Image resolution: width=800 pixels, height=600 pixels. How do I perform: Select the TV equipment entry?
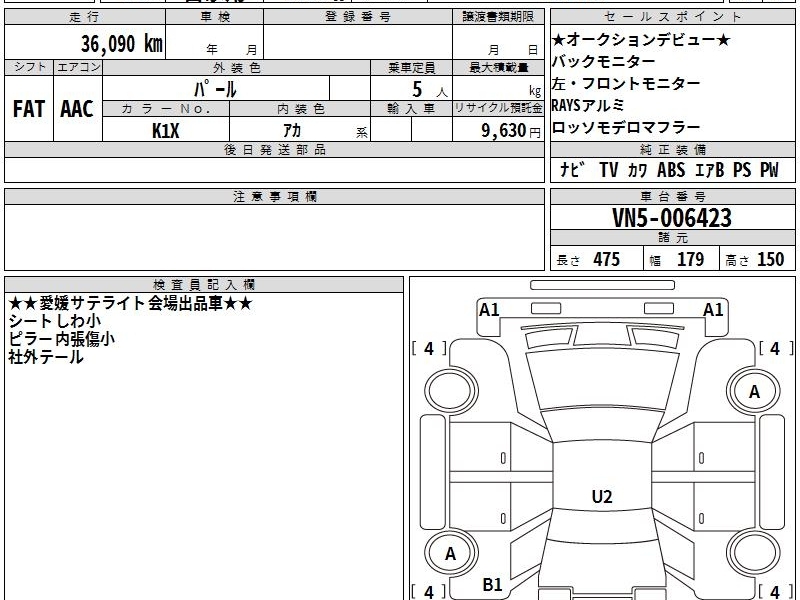click(609, 169)
